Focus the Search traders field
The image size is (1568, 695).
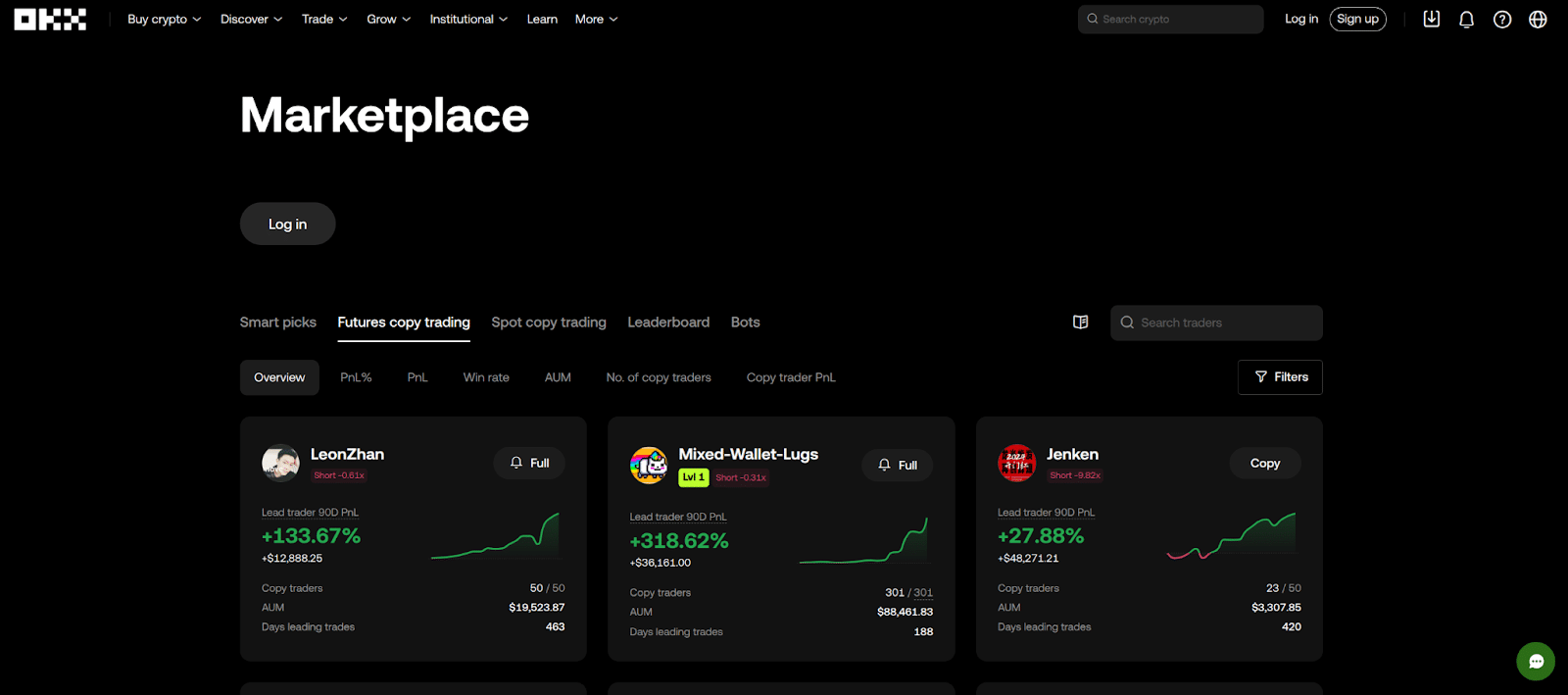tap(1216, 323)
